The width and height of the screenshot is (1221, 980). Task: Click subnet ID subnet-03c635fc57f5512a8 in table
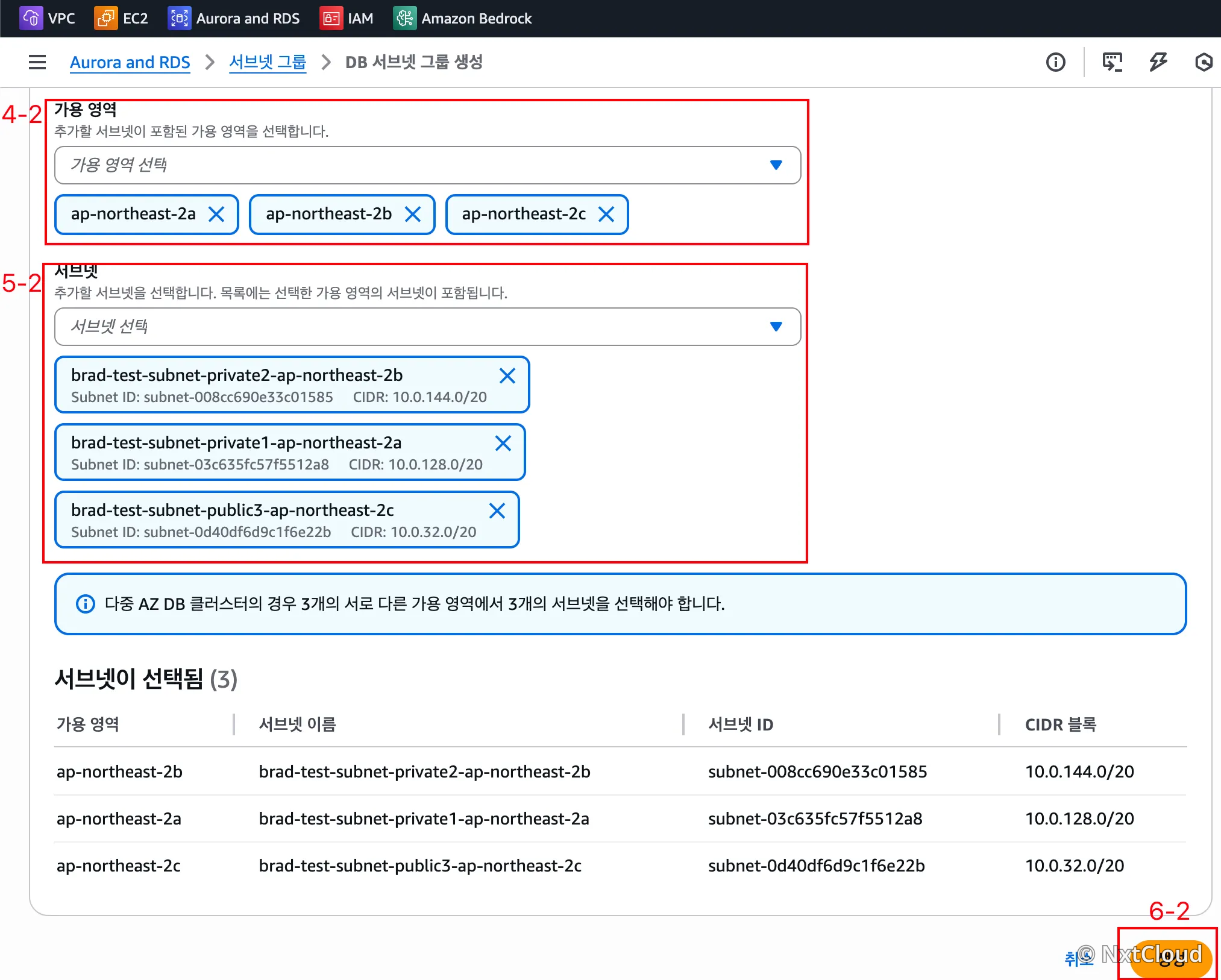815,818
